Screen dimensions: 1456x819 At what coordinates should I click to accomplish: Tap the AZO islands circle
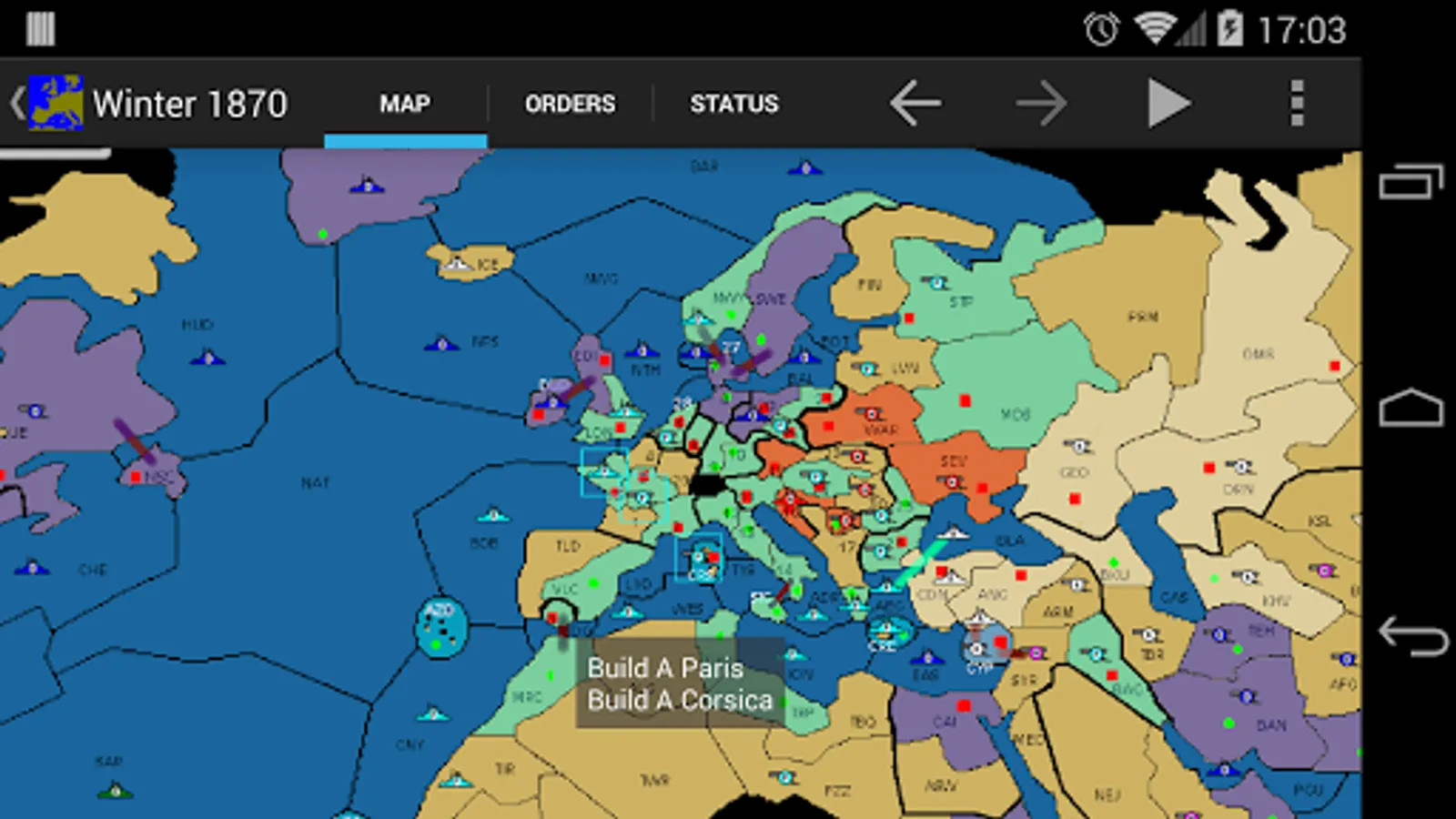pos(440,627)
